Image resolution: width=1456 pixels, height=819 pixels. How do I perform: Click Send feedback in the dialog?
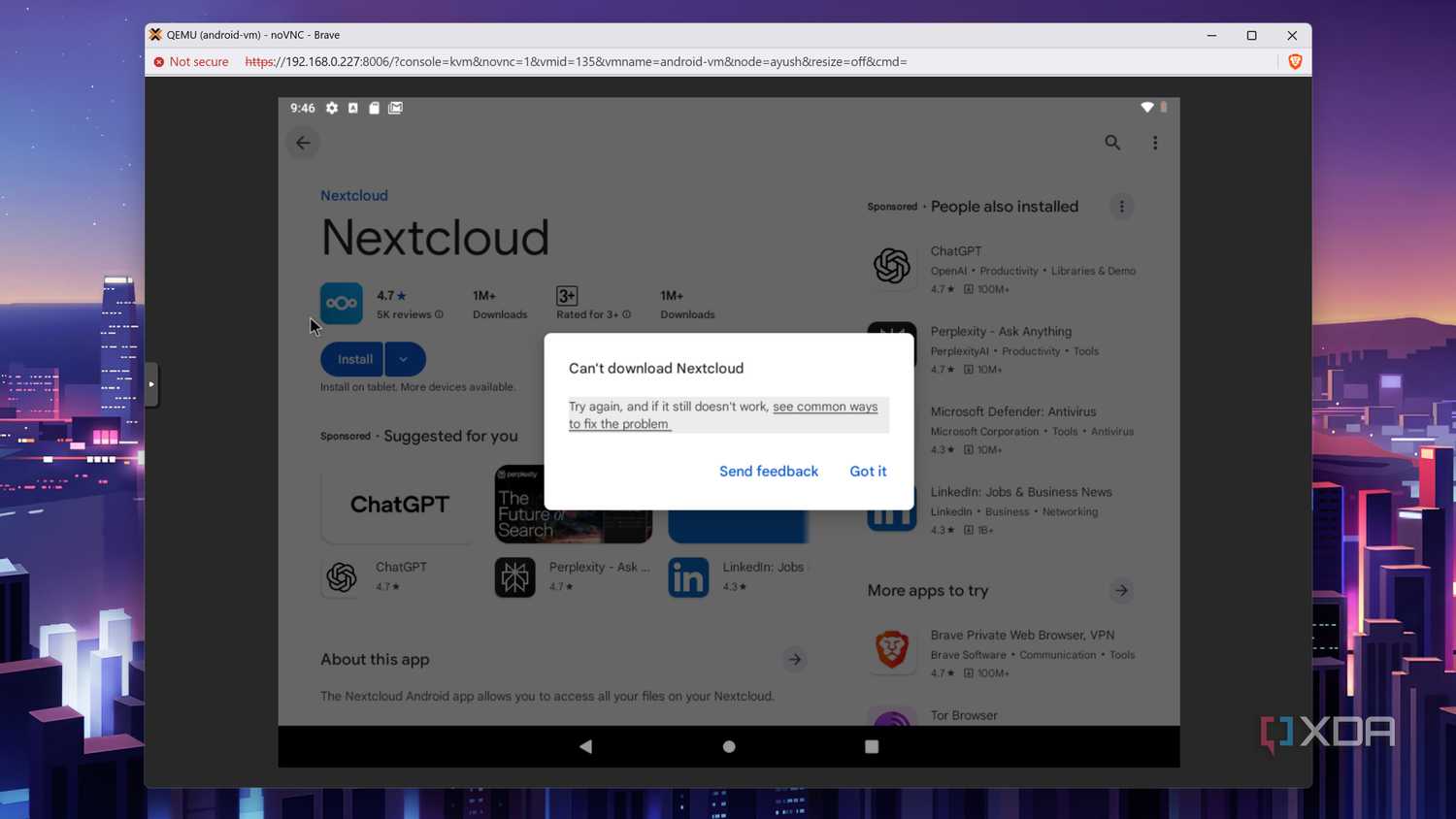point(769,472)
